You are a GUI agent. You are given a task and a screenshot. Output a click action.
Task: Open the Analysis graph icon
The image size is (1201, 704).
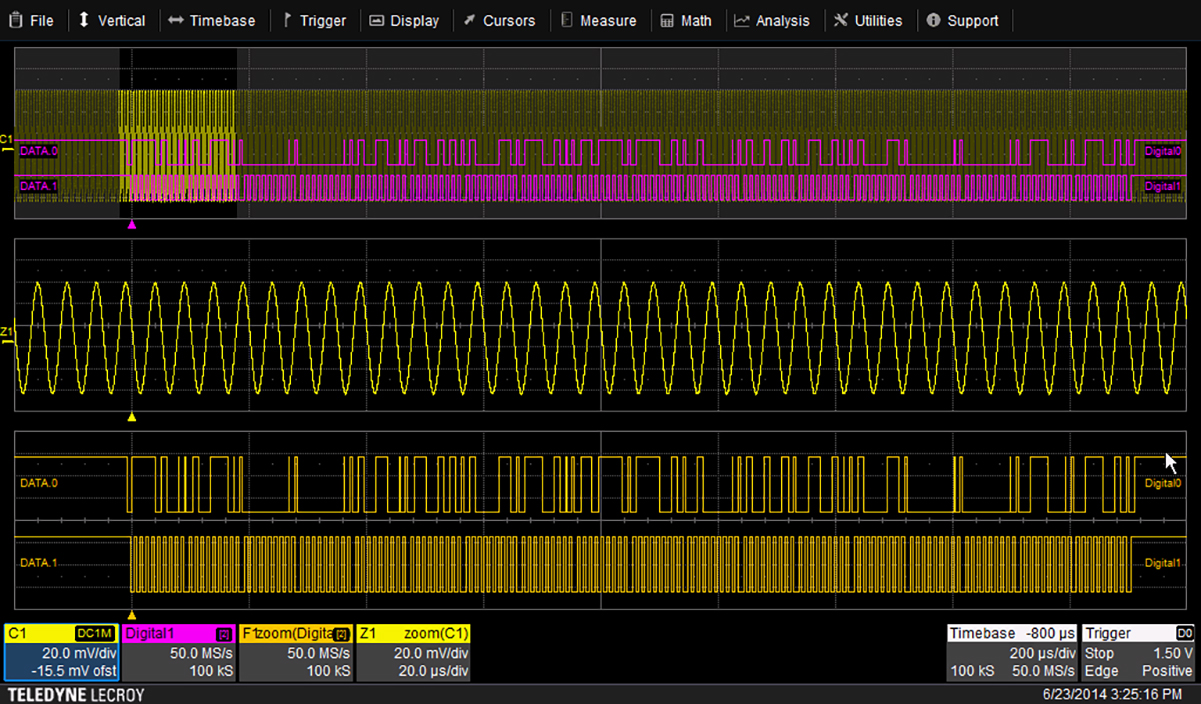pos(741,20)
